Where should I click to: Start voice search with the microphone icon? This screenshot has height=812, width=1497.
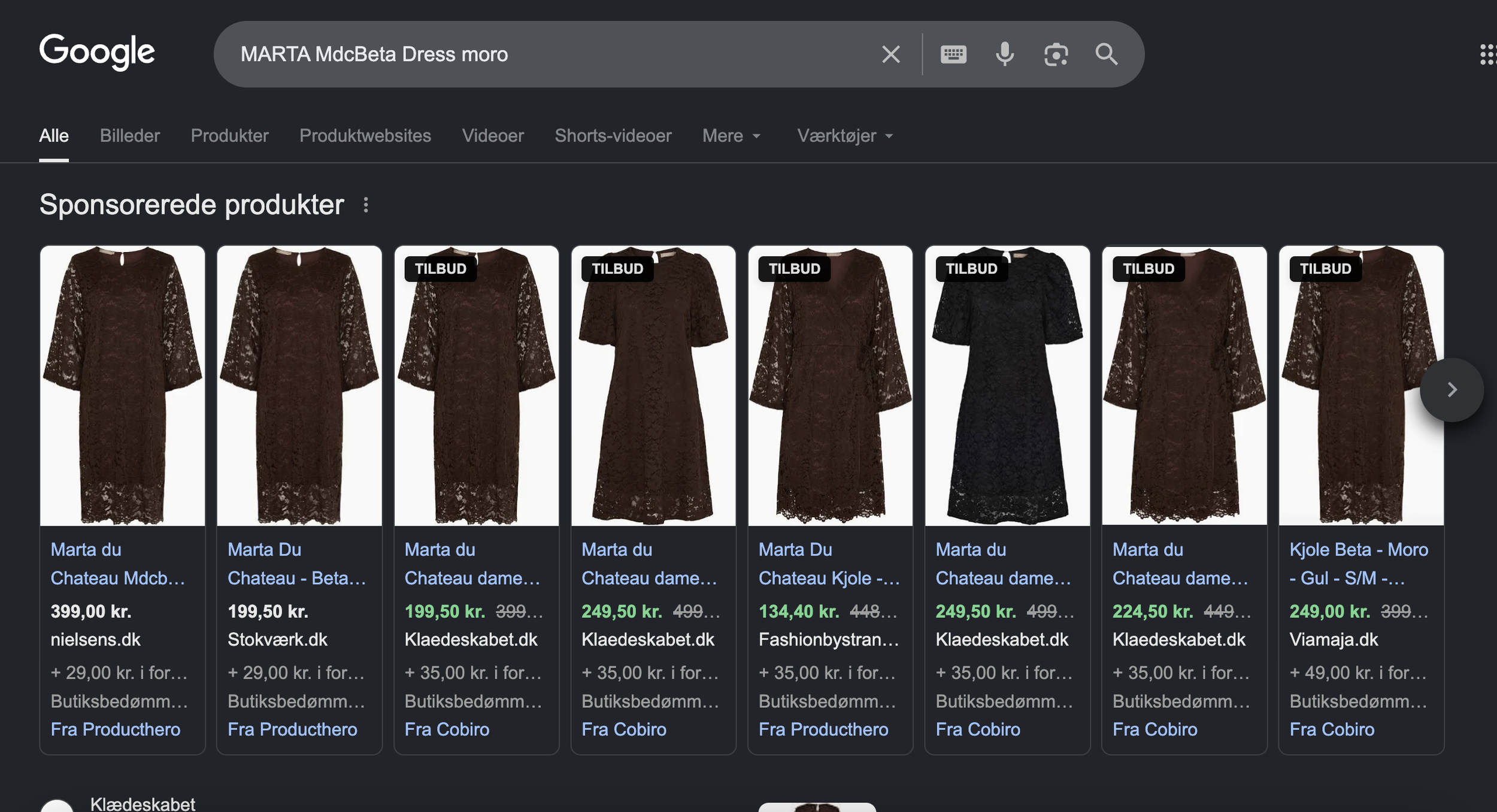1005,54
